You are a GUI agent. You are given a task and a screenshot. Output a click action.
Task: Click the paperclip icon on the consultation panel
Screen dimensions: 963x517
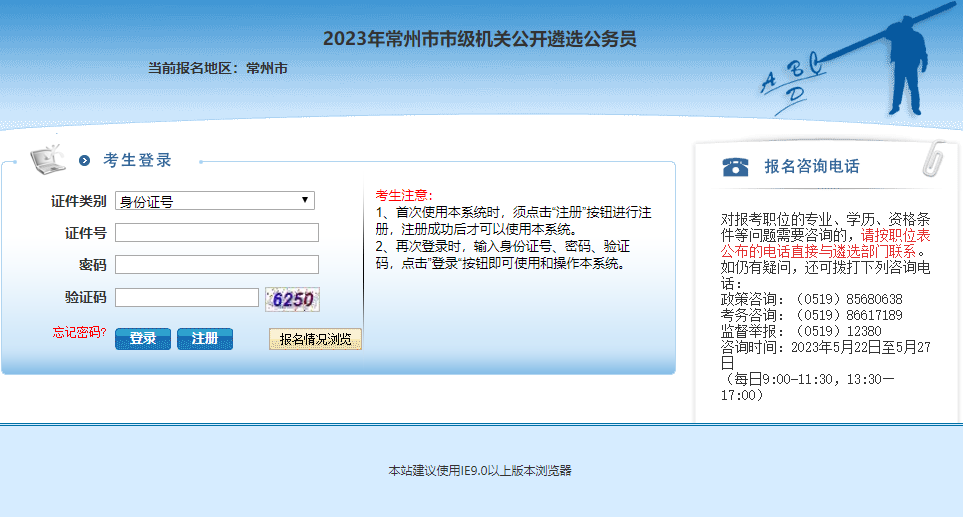[935, 160]
